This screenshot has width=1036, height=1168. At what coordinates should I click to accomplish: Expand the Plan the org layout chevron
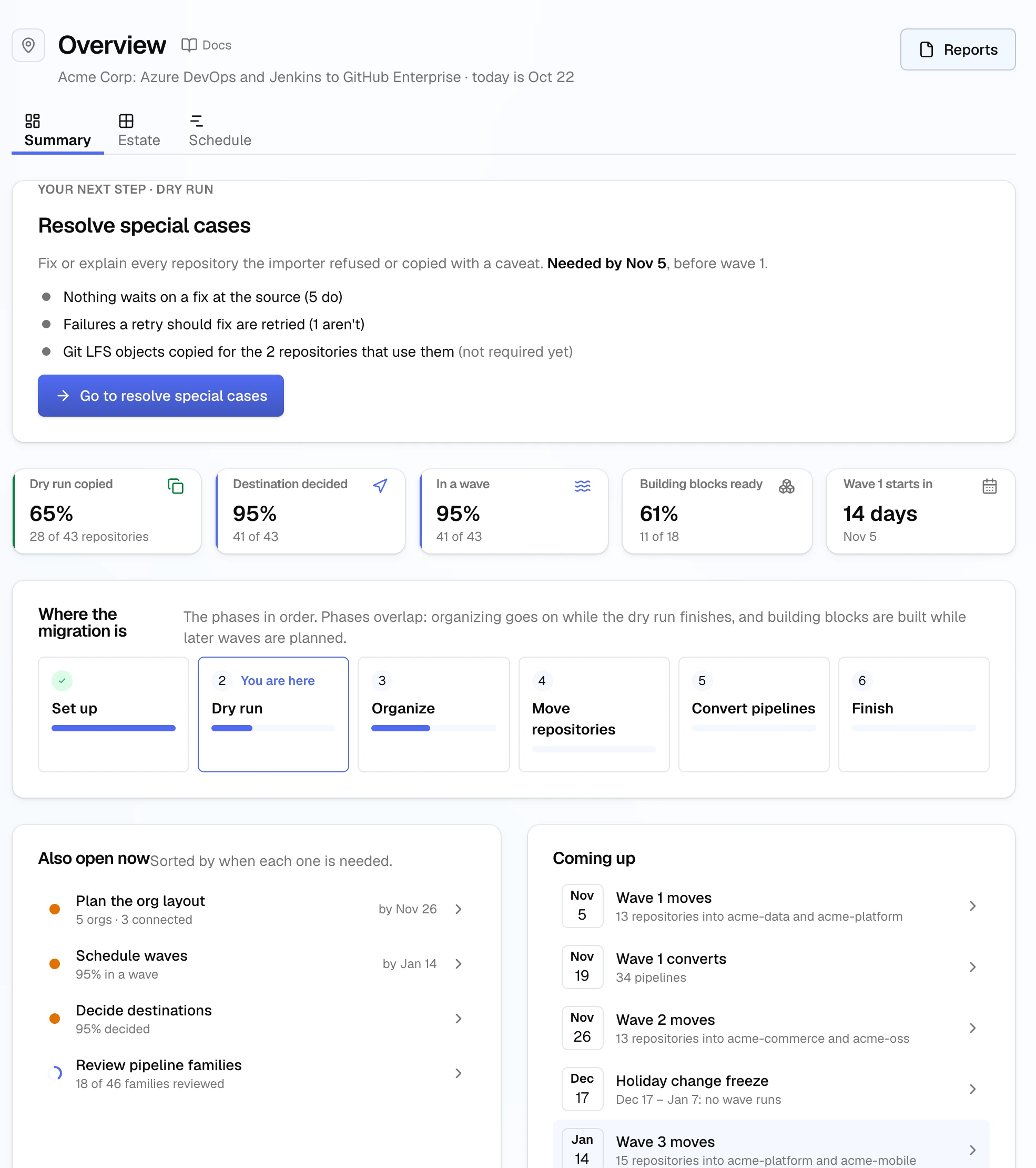tap(459, 909)
